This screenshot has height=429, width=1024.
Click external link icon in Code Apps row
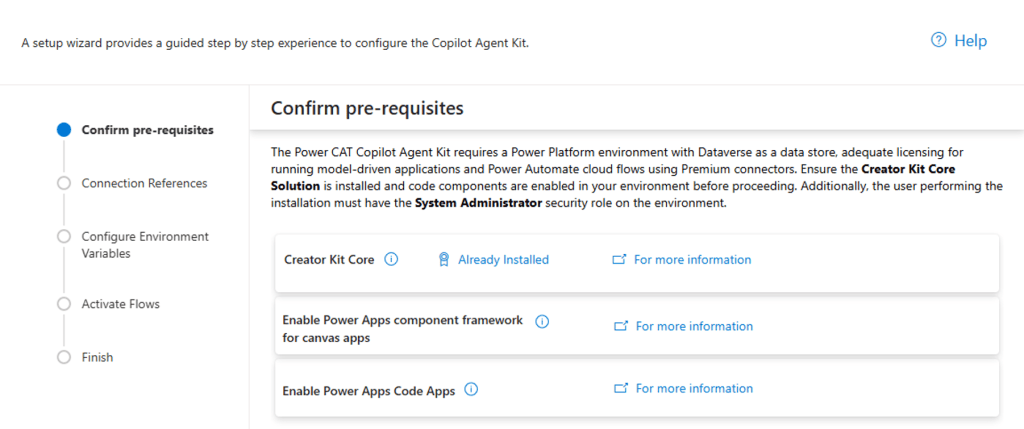pos(621,389)
